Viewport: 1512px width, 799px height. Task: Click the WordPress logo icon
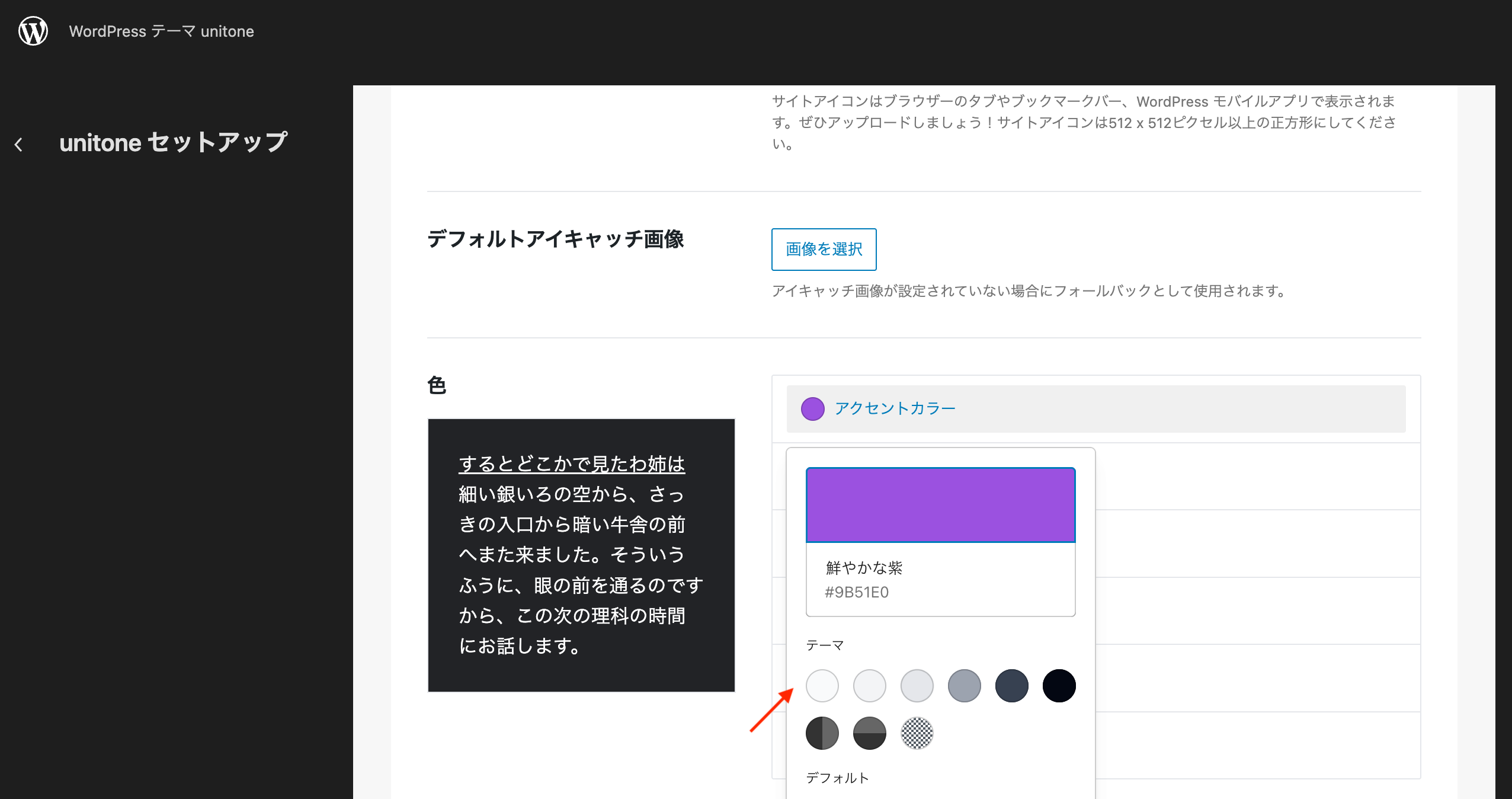pos(33,31)
